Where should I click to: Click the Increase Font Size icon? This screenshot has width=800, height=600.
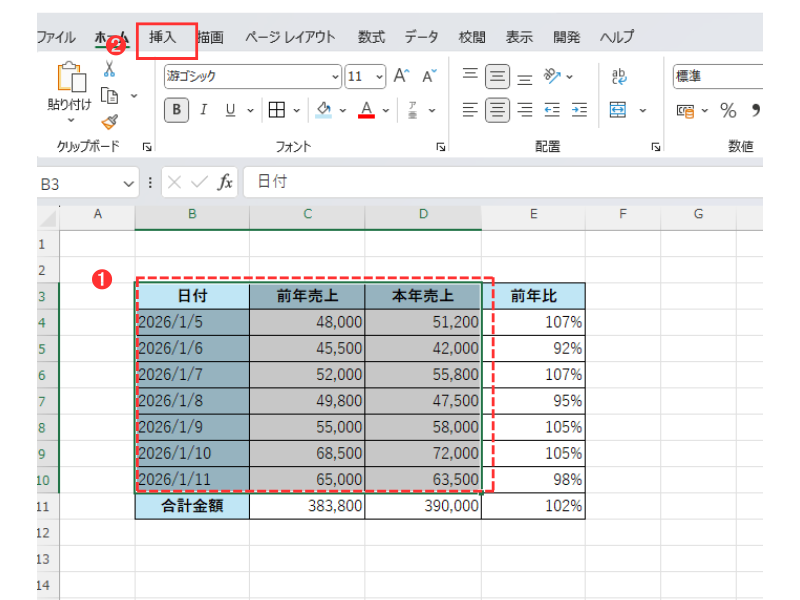[401, 76]
